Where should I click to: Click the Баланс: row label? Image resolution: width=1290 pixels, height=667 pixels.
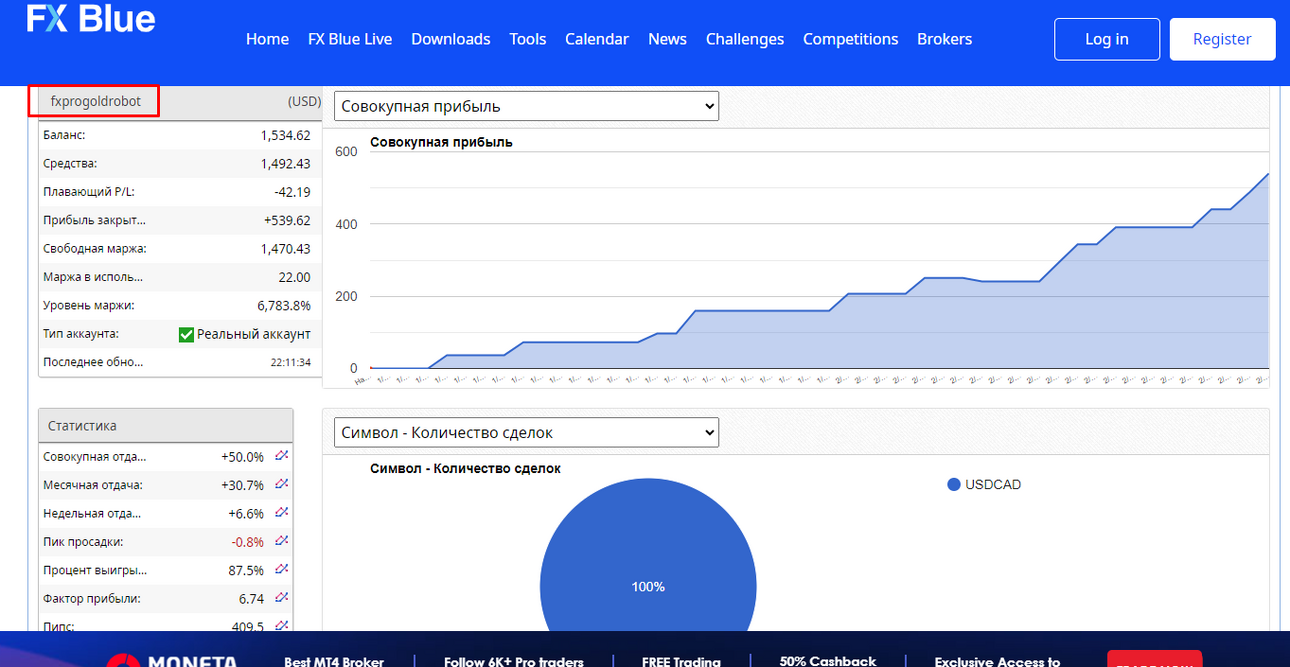click(x=64, y=135)
